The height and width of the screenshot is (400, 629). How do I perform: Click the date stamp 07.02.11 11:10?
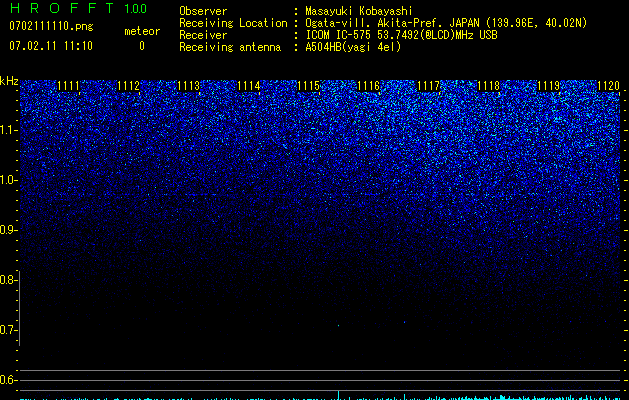[51, 46]
